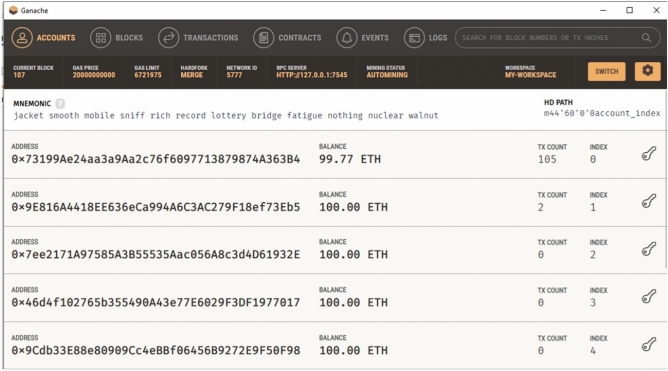
Task: Show private key for account index 2
Action: [649, 249]
